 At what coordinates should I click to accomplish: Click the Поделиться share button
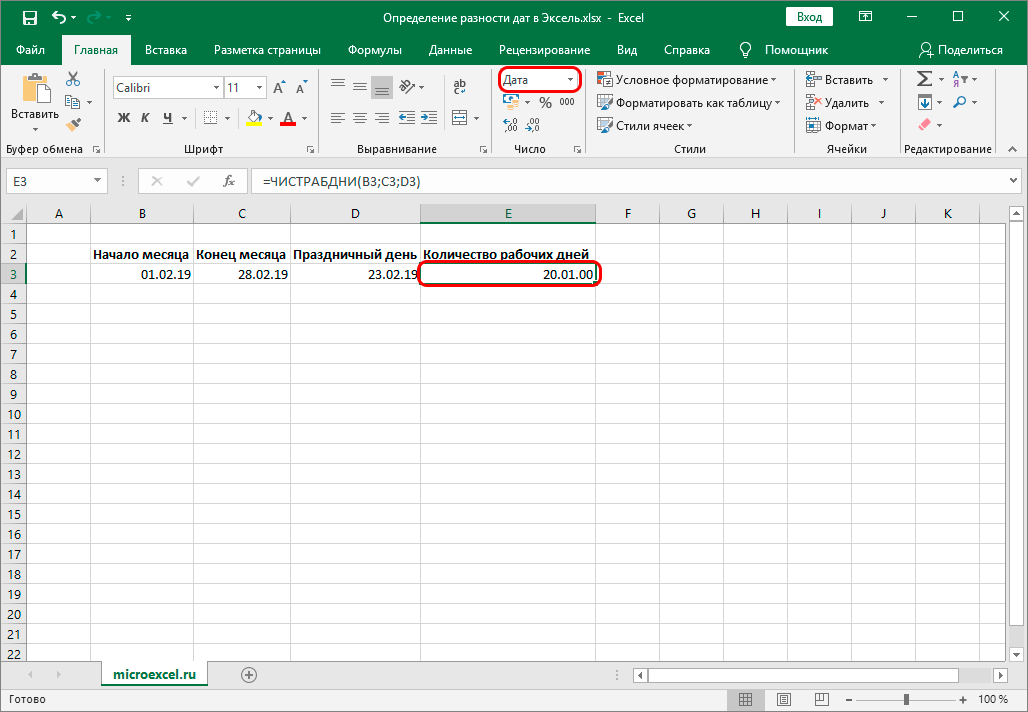click(960, 50)
